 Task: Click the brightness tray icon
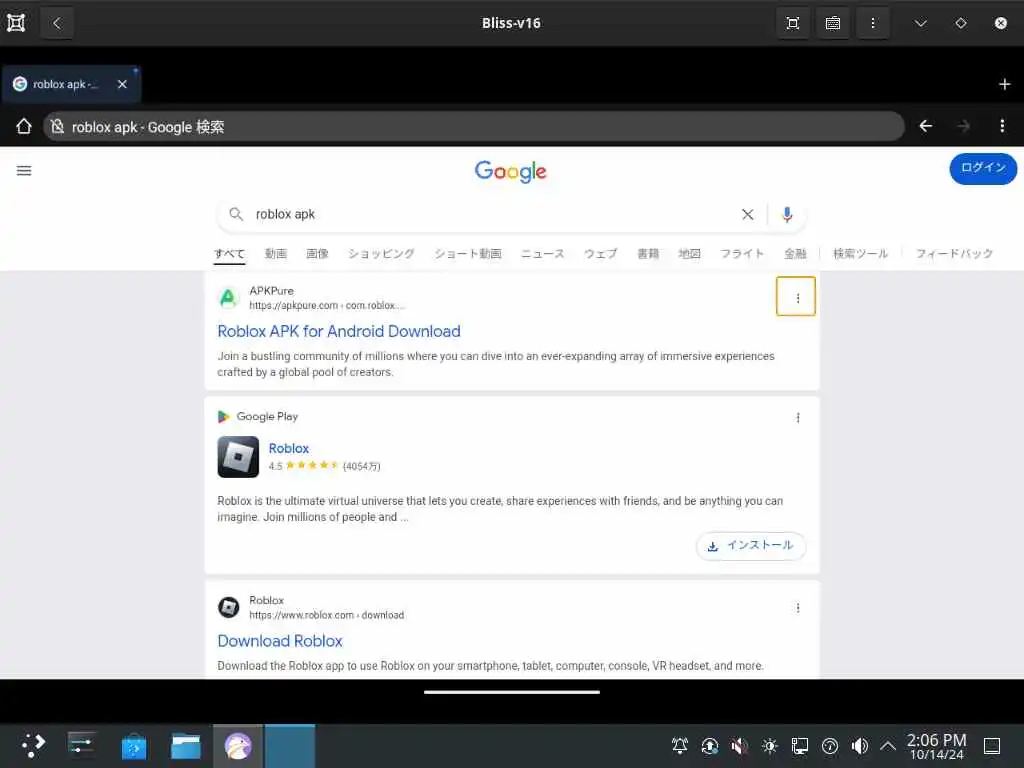click(770, 746)
